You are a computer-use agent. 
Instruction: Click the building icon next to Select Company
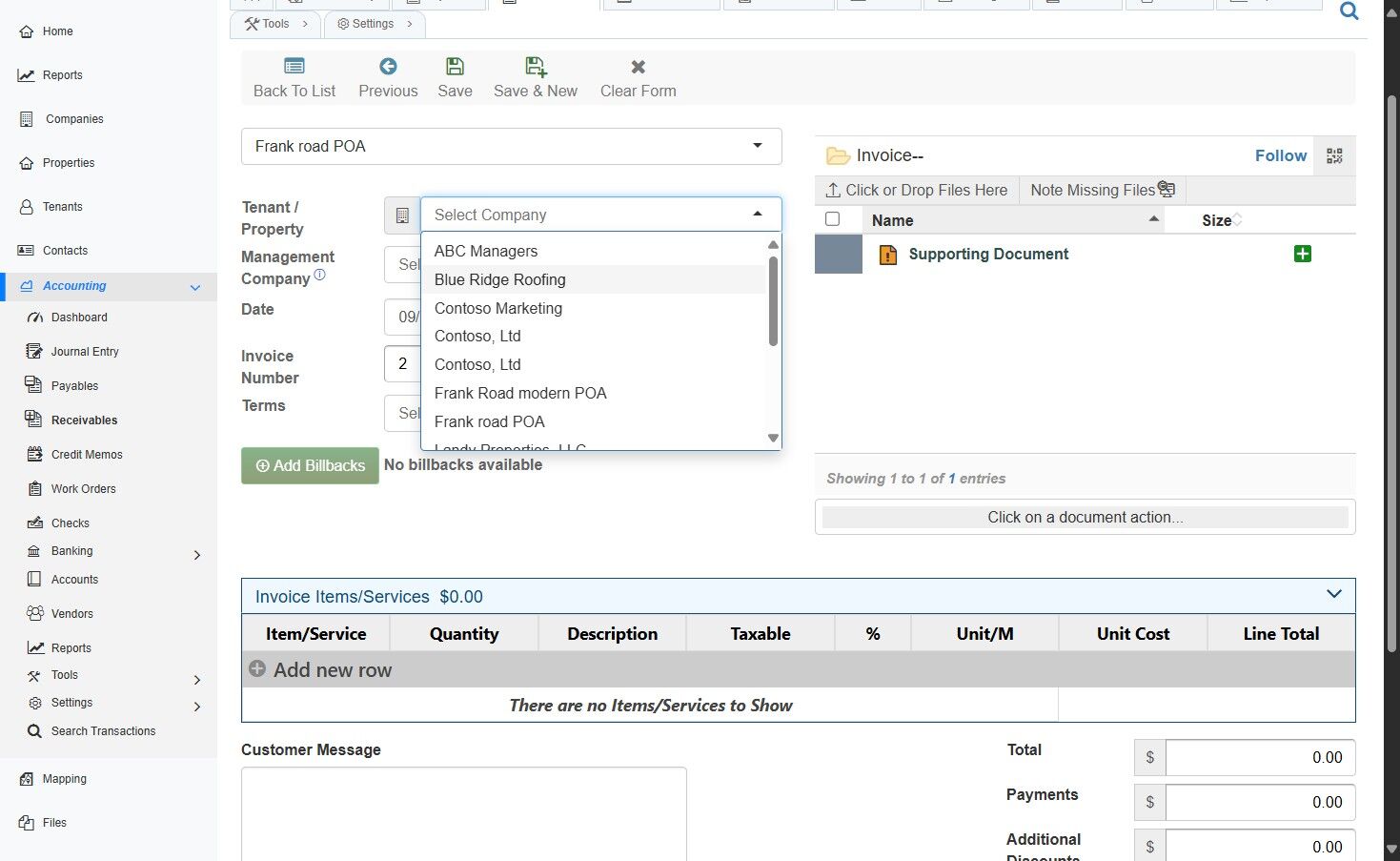(402, 215)
